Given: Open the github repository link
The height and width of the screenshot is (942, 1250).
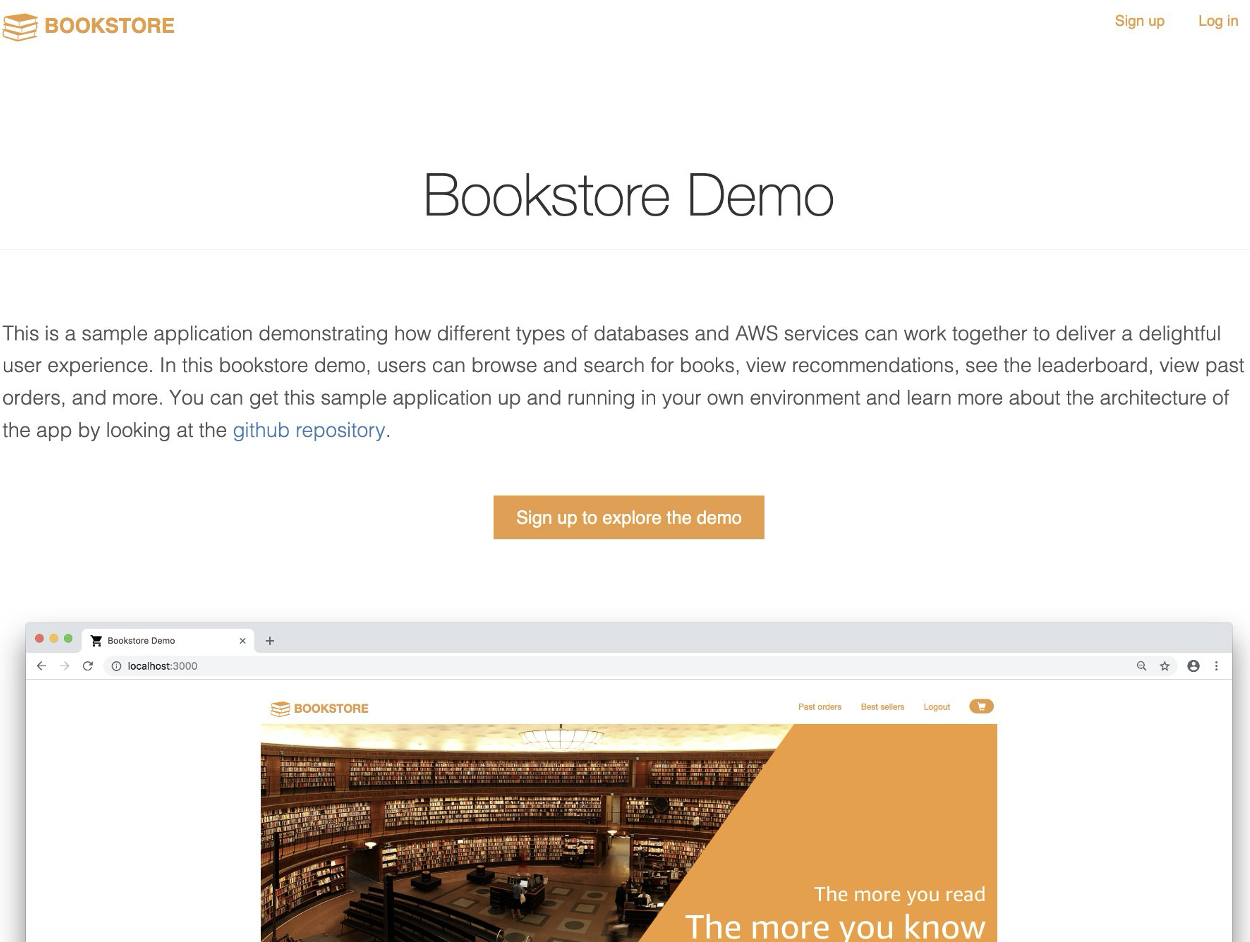Looking at the screenshot, I should click(x=308, y=430).
